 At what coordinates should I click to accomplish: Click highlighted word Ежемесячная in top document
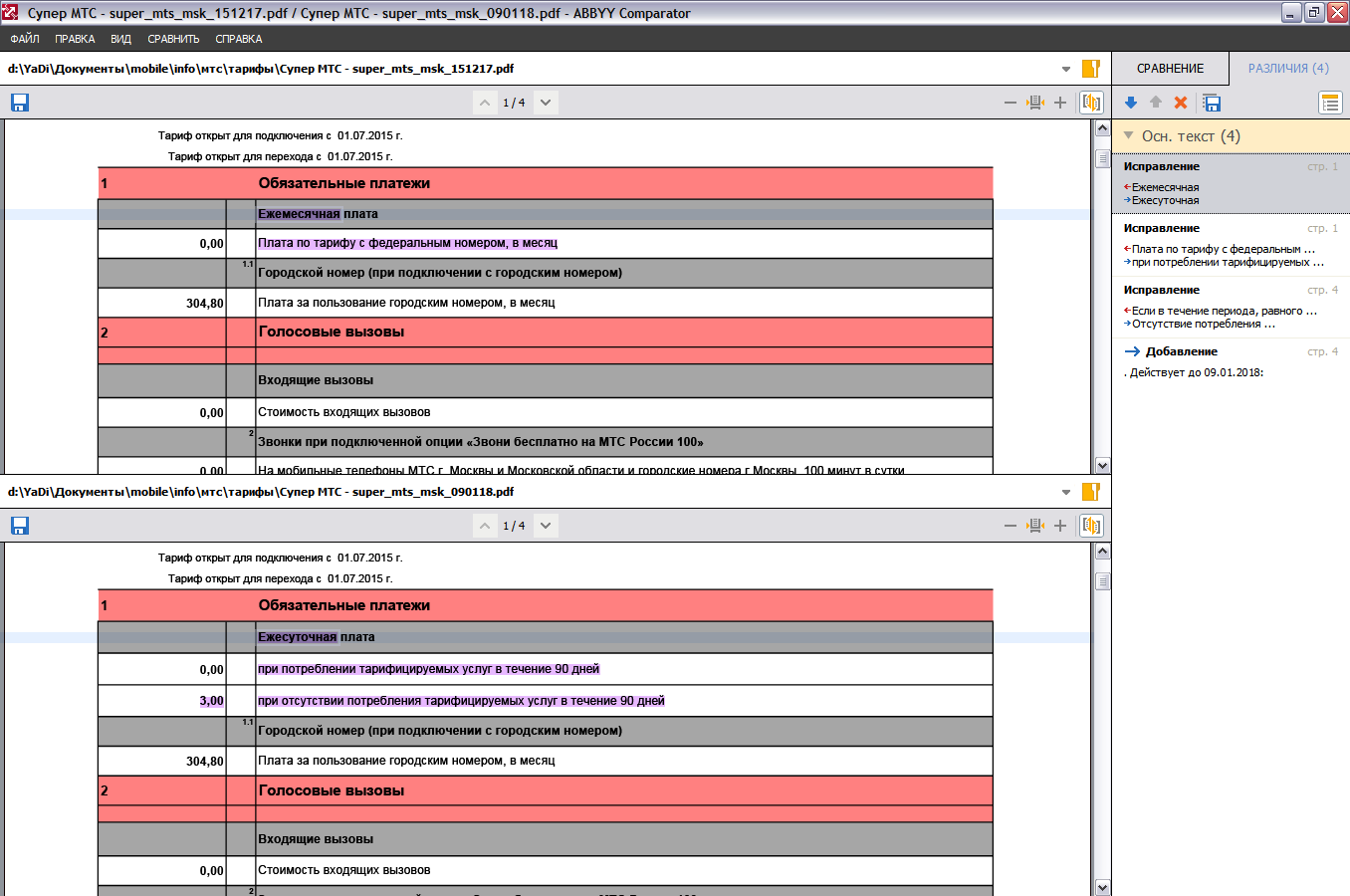coord(299,214)
